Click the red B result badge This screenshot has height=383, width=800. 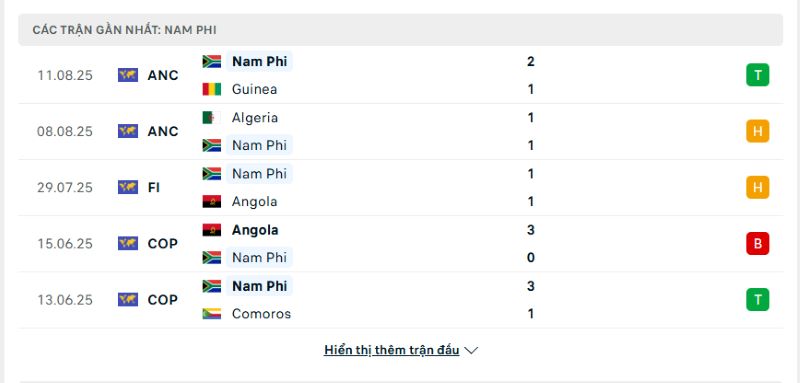758,243
